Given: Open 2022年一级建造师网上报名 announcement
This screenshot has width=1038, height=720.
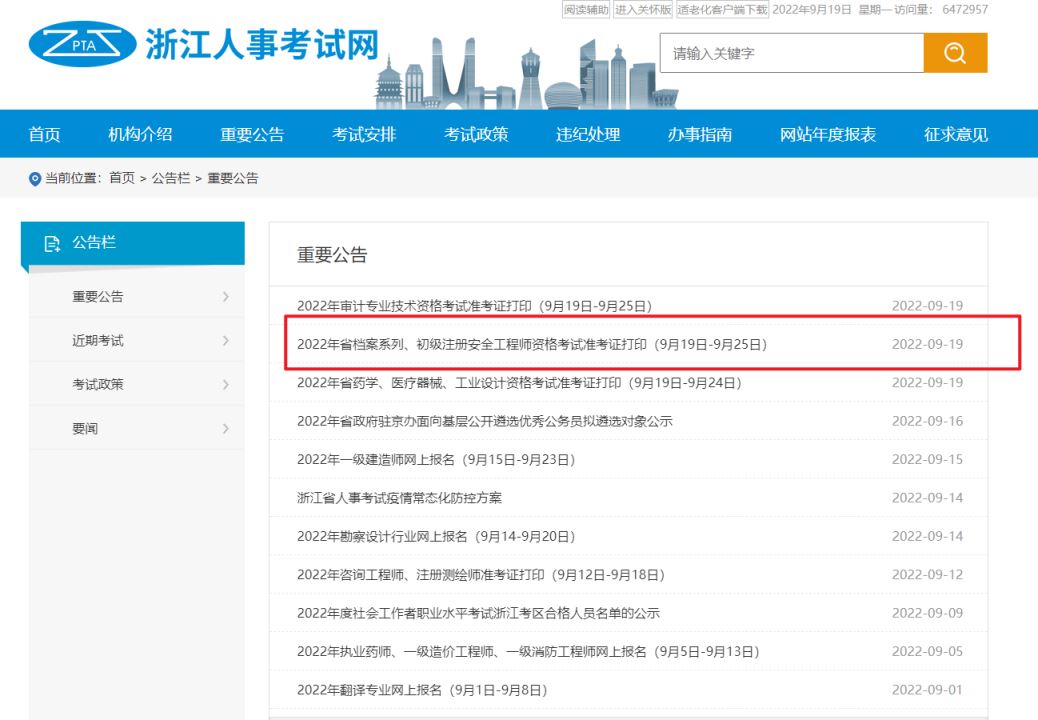Looking at the screenshot, I should [x=435, y=459].
